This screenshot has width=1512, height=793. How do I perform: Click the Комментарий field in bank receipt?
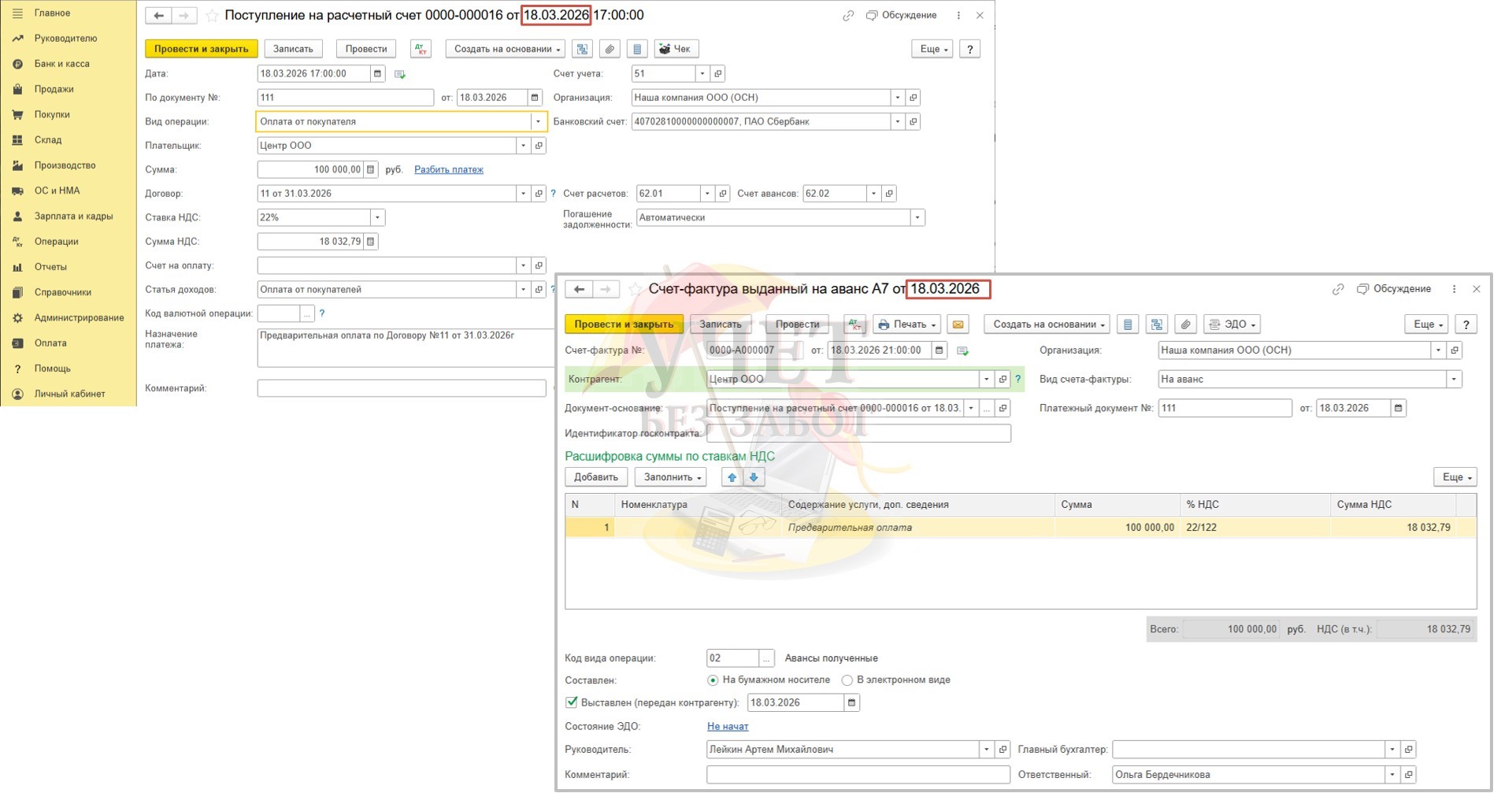point(401,388)
